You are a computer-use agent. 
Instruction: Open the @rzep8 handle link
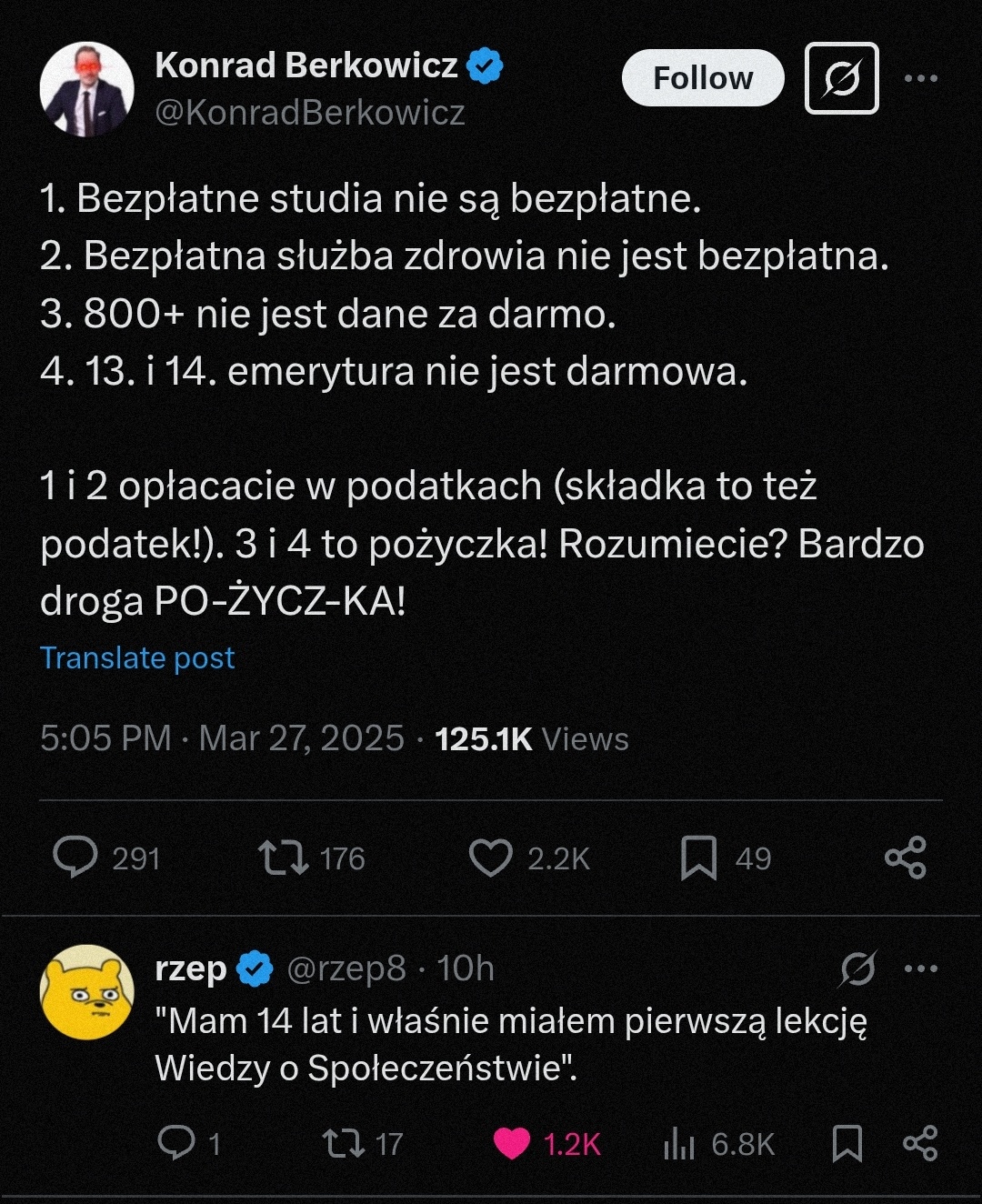(x=346, y=968)
